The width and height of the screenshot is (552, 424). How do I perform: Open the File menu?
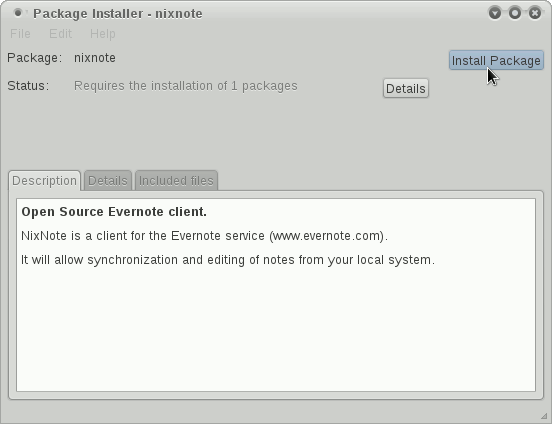(x=20, y=34)
